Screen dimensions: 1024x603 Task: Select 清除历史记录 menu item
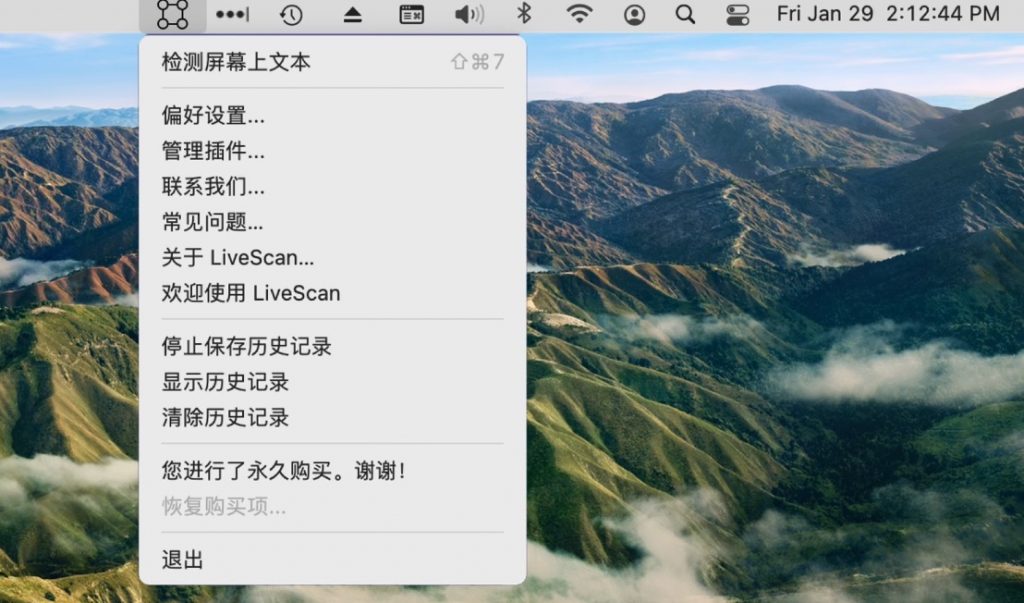332,418
